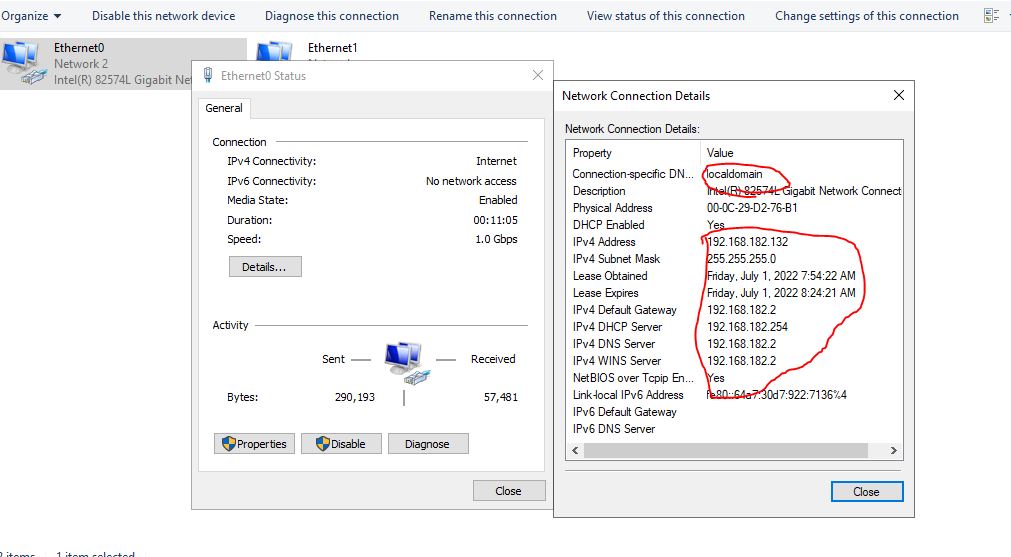The image size is (1011, 557).
Task: Select the IPv4 Address value 192.168.182.132
Action: point(747,242)
